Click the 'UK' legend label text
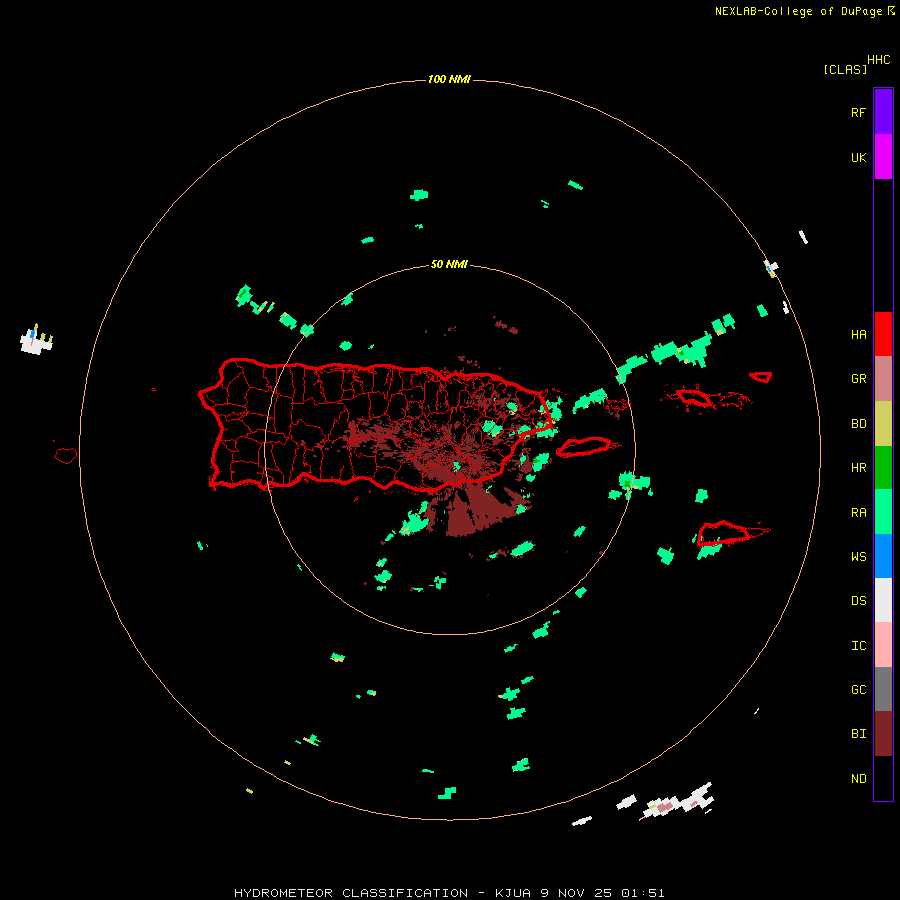 (858, 157)
